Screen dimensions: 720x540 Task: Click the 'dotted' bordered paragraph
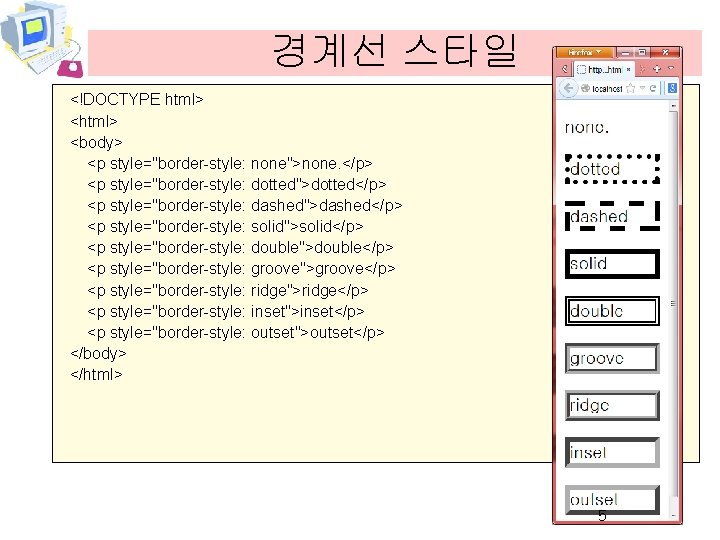coord(612,169)
